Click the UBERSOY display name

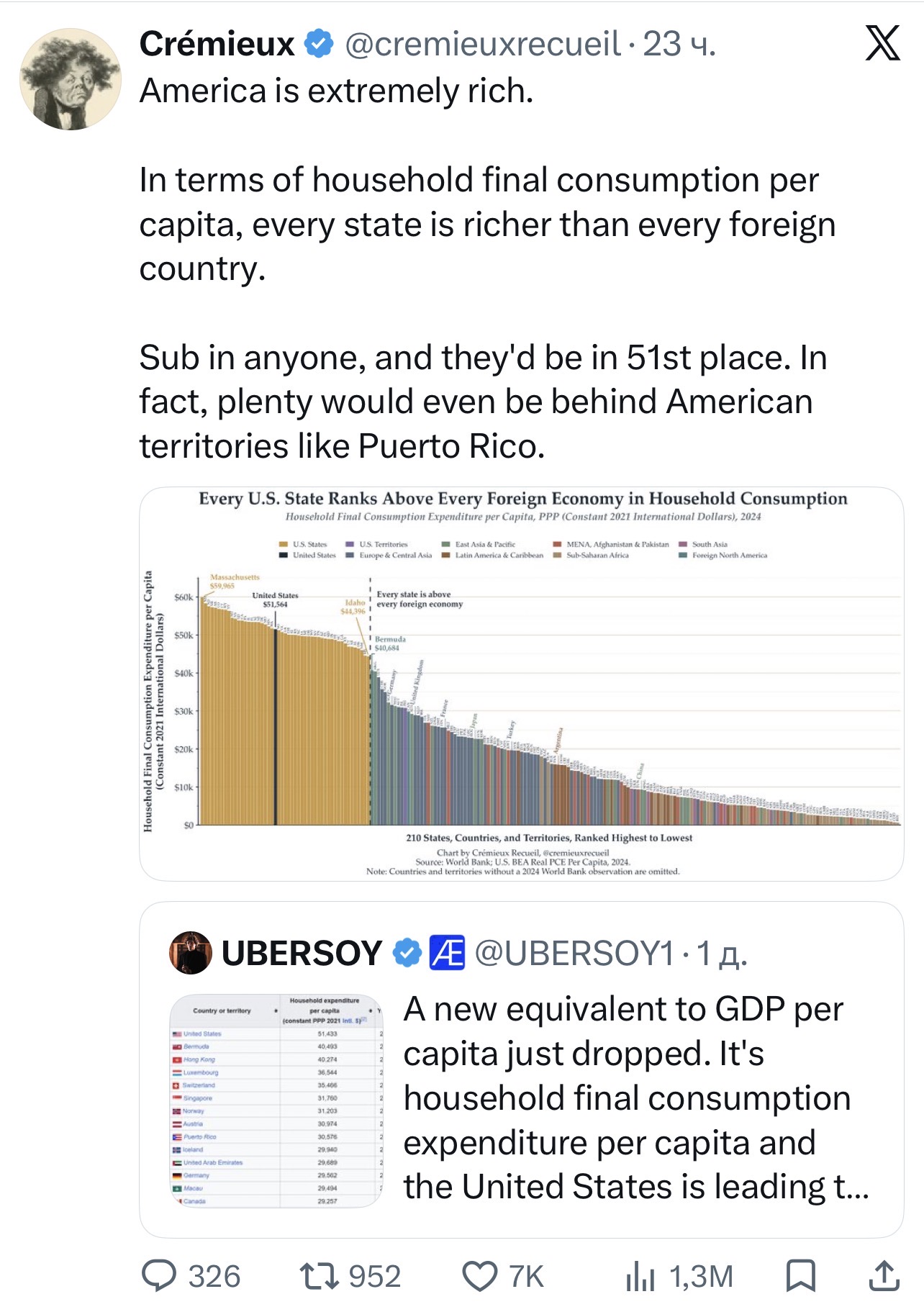tap(302, 954)
